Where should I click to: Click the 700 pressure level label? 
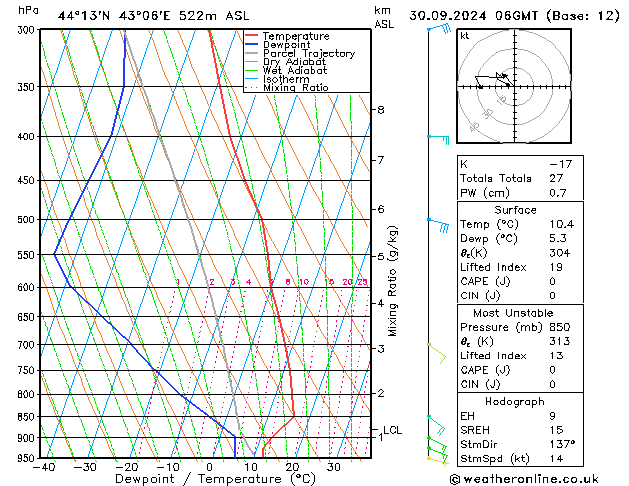pyautogui.click(x=28, y=345)
